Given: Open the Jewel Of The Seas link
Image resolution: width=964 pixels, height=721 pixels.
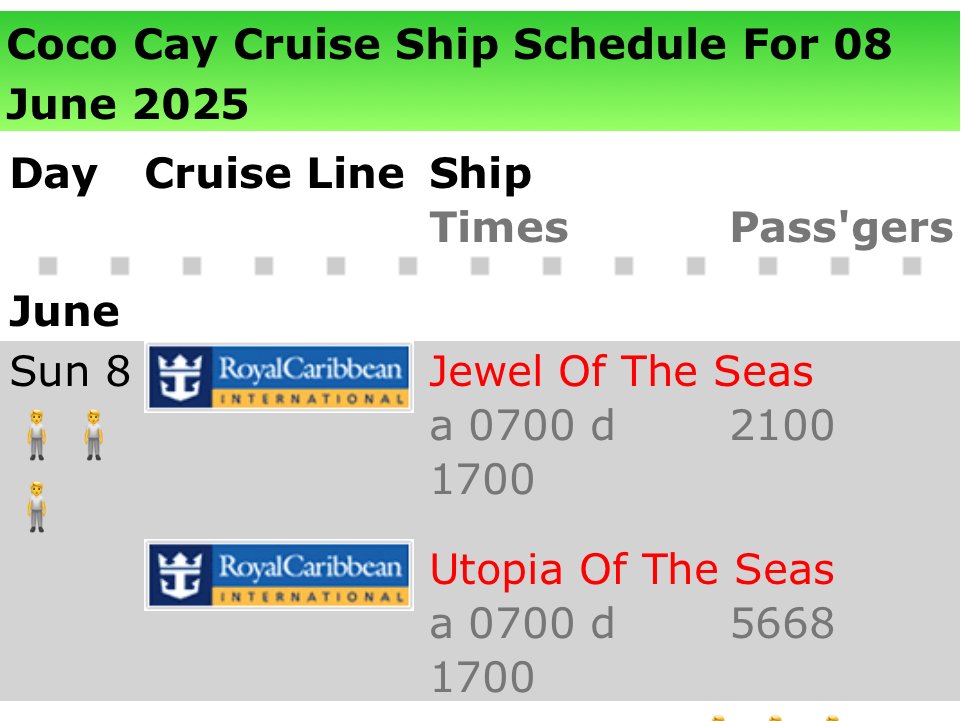Looking at the screenshot, I should [x=621, y=371].
